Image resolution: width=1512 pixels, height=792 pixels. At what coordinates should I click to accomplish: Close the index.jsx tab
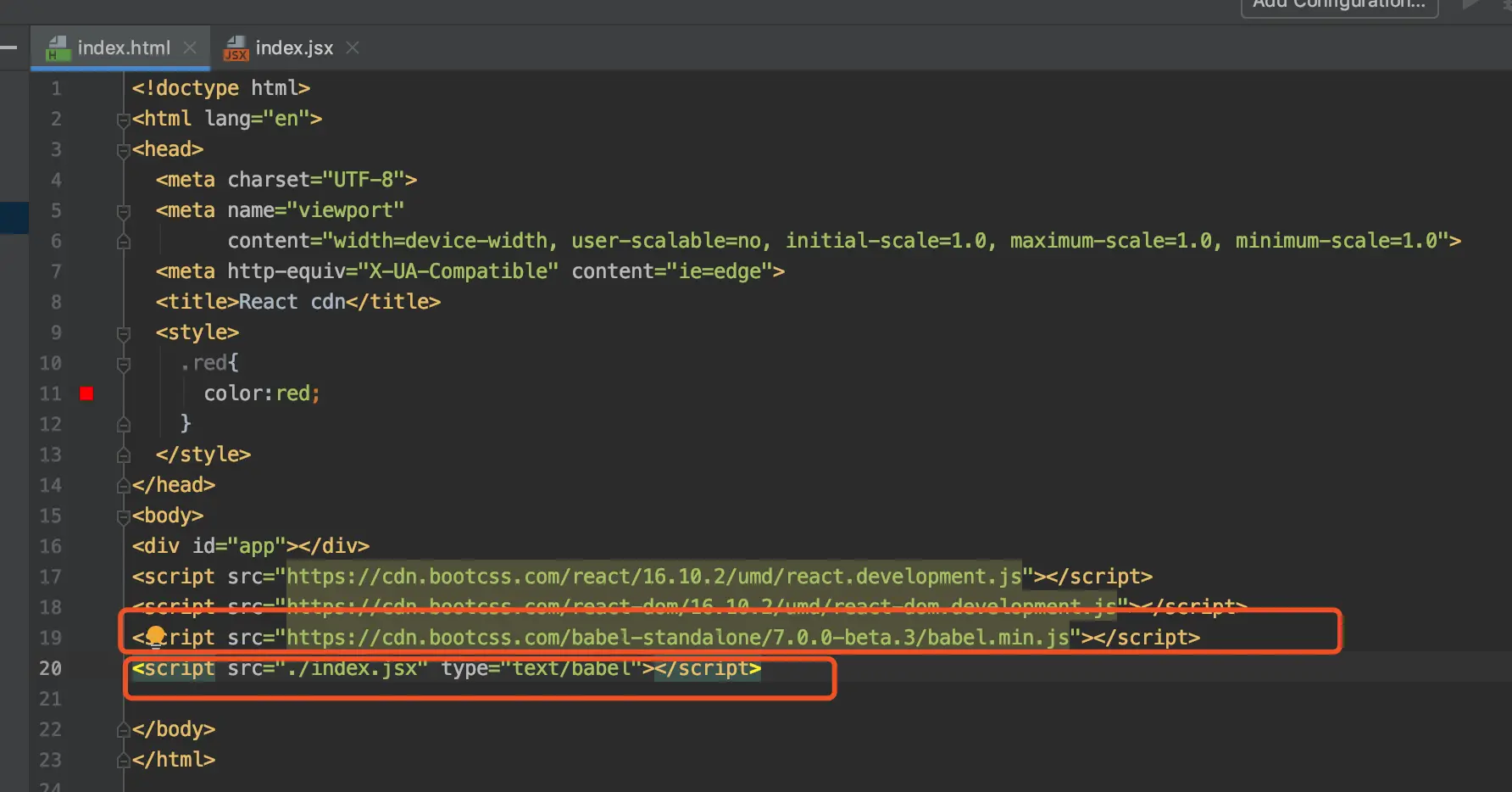point(353,48)
